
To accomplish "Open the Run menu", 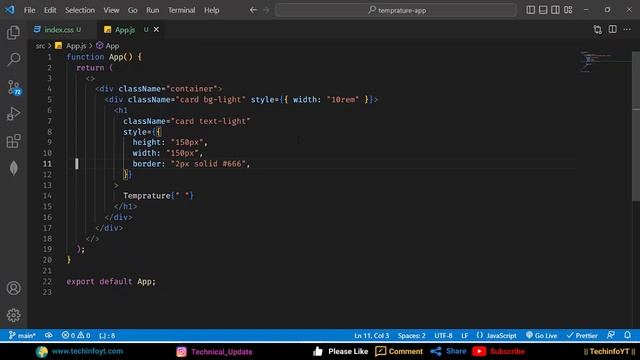I will [x=153, y=10].
